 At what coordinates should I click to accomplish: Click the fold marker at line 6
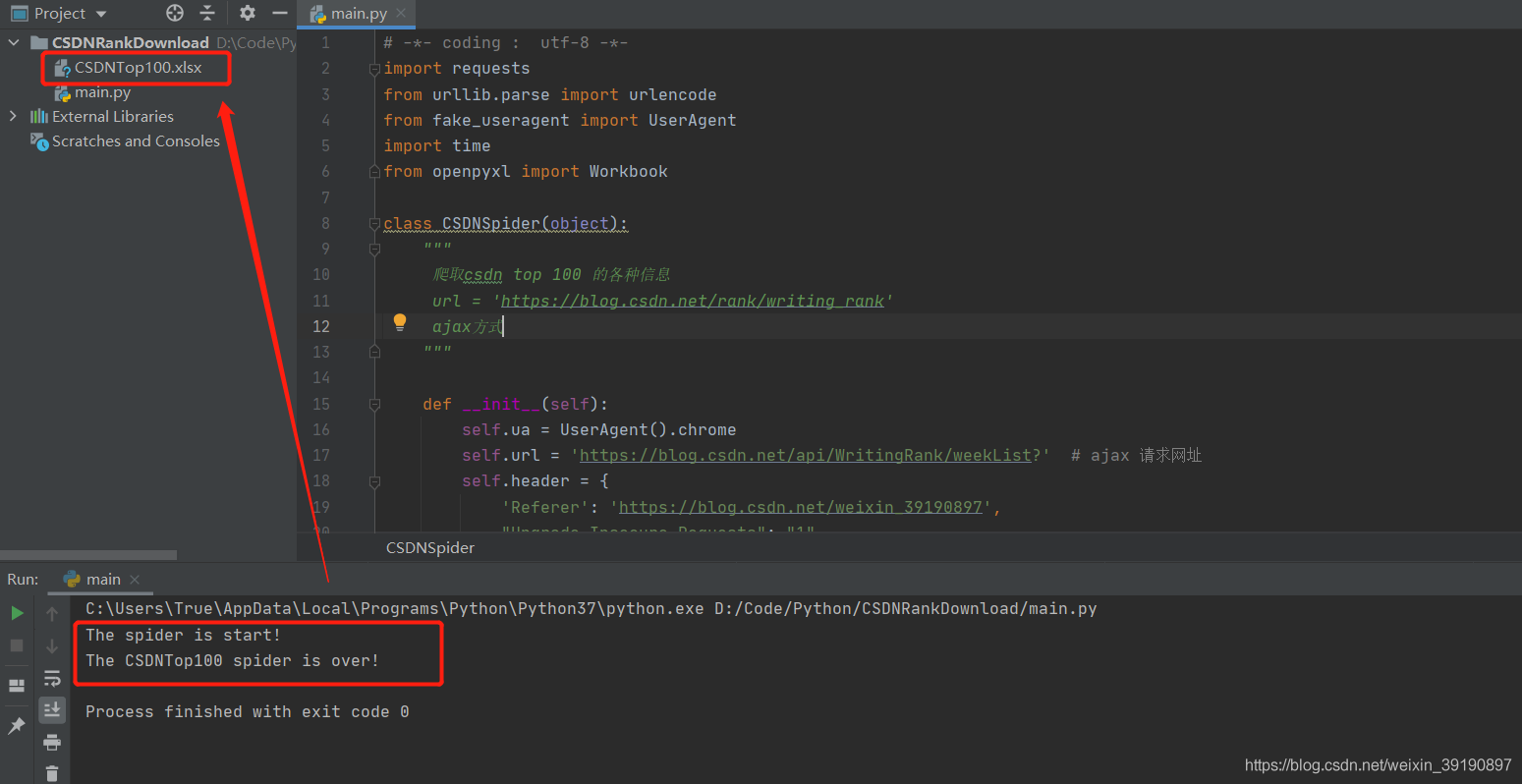[374, 172]
